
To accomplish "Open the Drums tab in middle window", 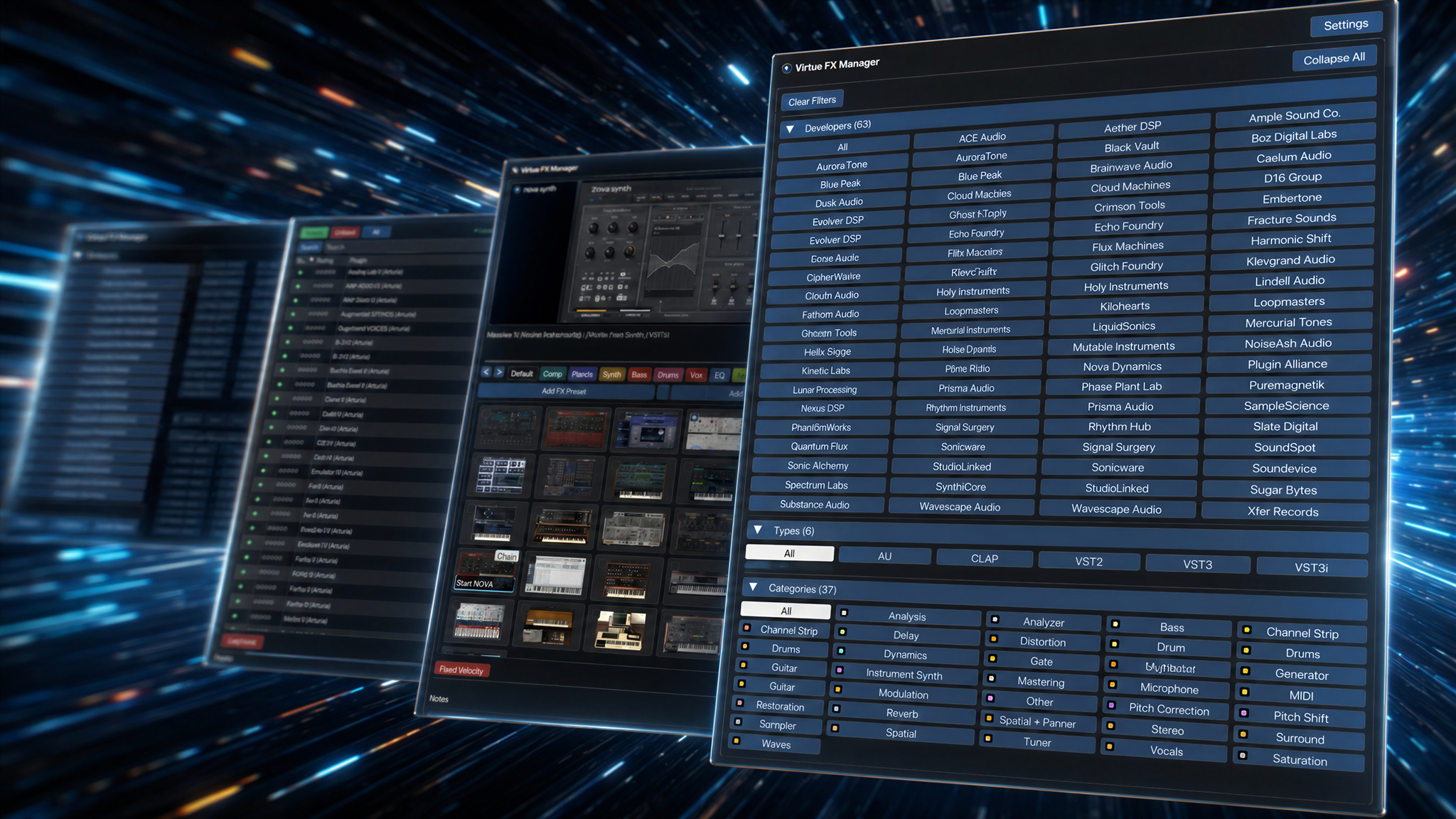I will [x=668, y=375].
